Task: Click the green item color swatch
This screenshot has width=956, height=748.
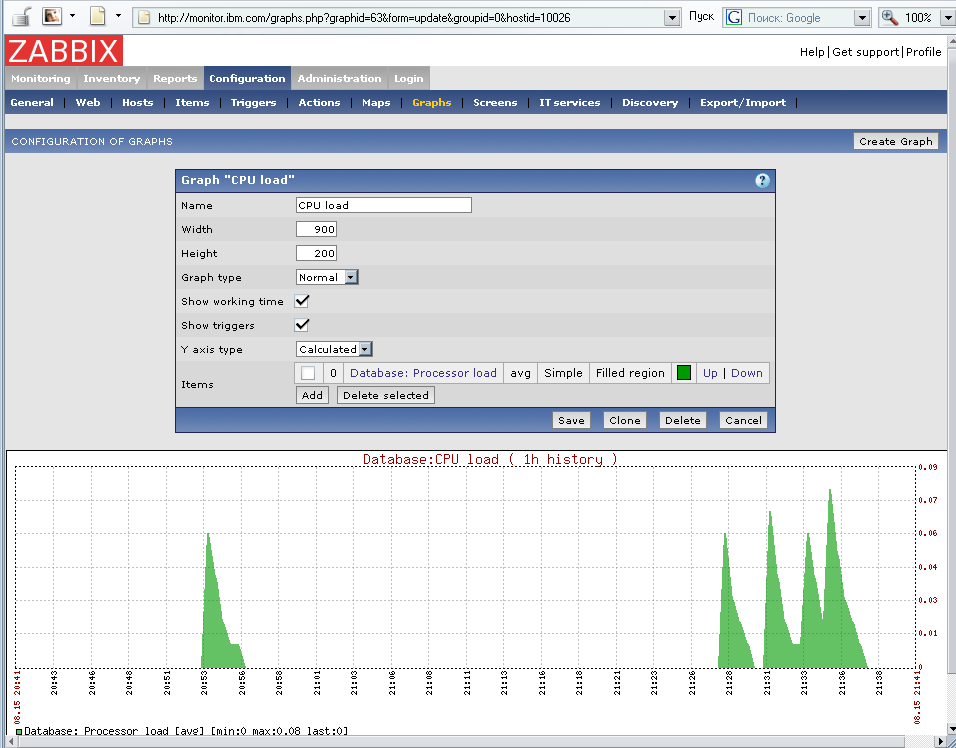Action: point(684,373)
